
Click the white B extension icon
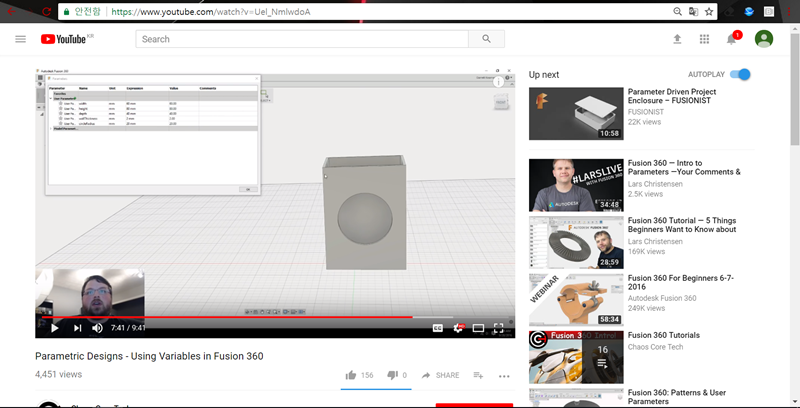(x=768, y=11)
